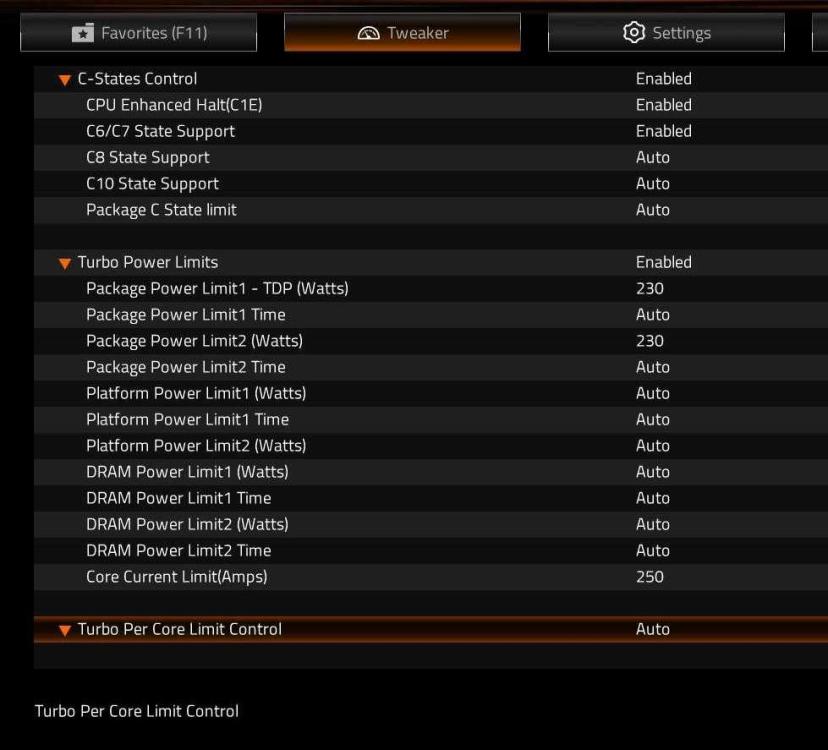Toggle CPU Enhanced Halt(C1E) Enabled value
The width and height of the screenshot is (828, 750).
pos(663,105)
